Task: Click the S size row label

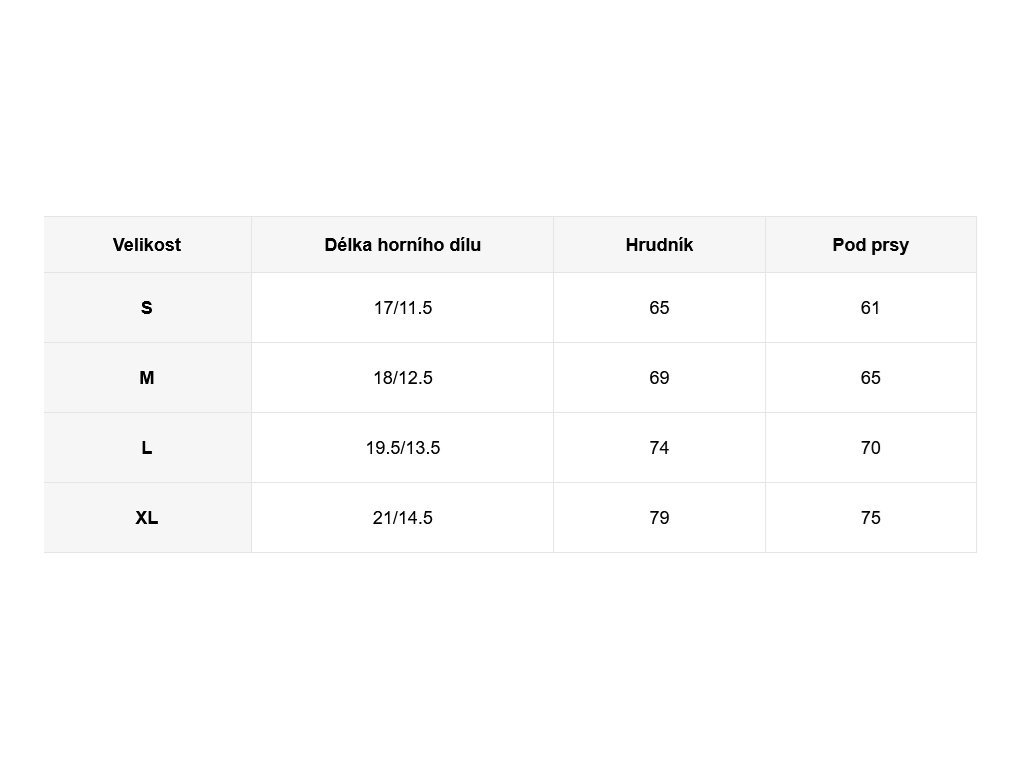Action: pos(147,308)
